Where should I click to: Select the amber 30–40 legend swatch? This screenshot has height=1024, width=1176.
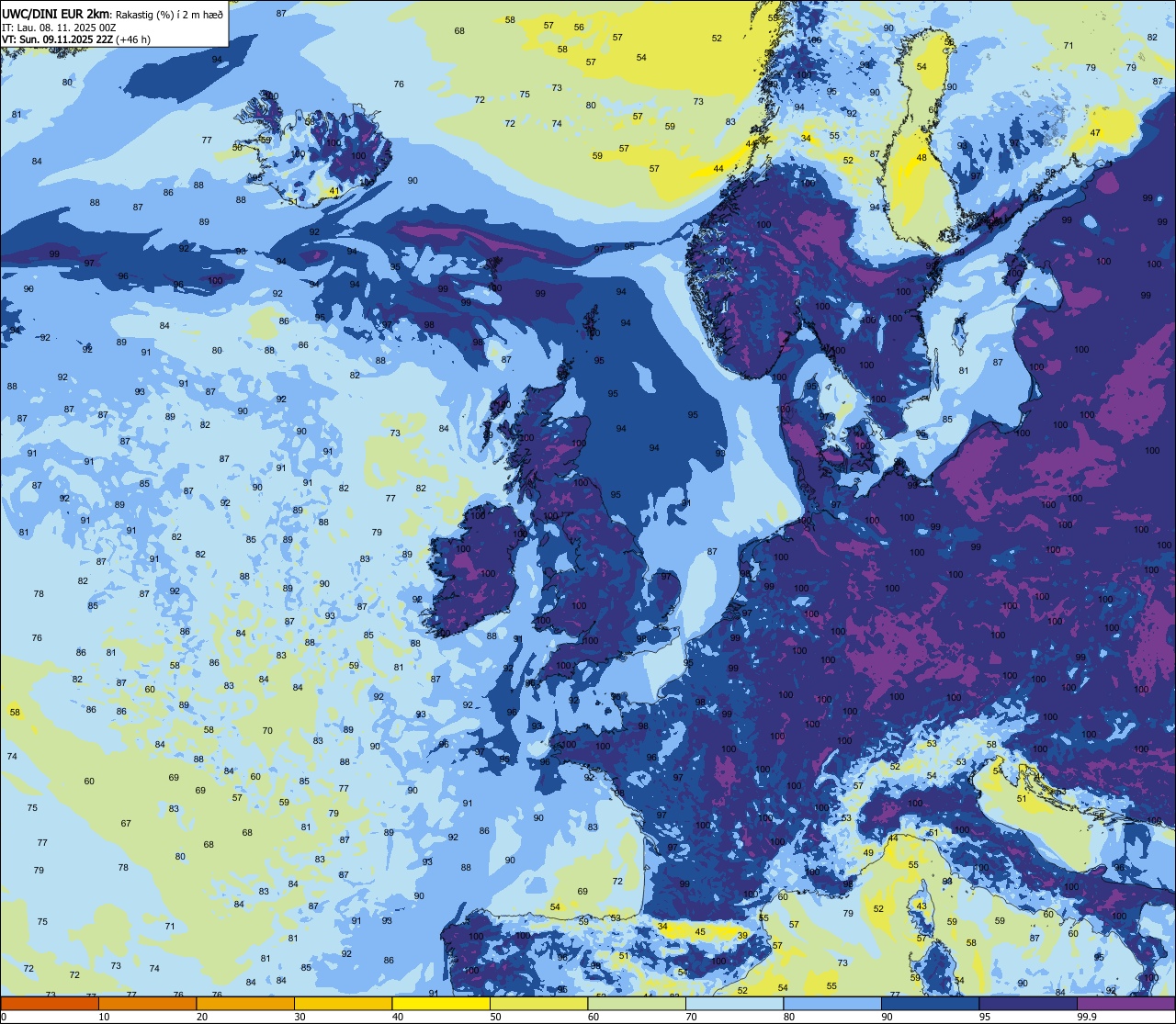coord(343,1003)
